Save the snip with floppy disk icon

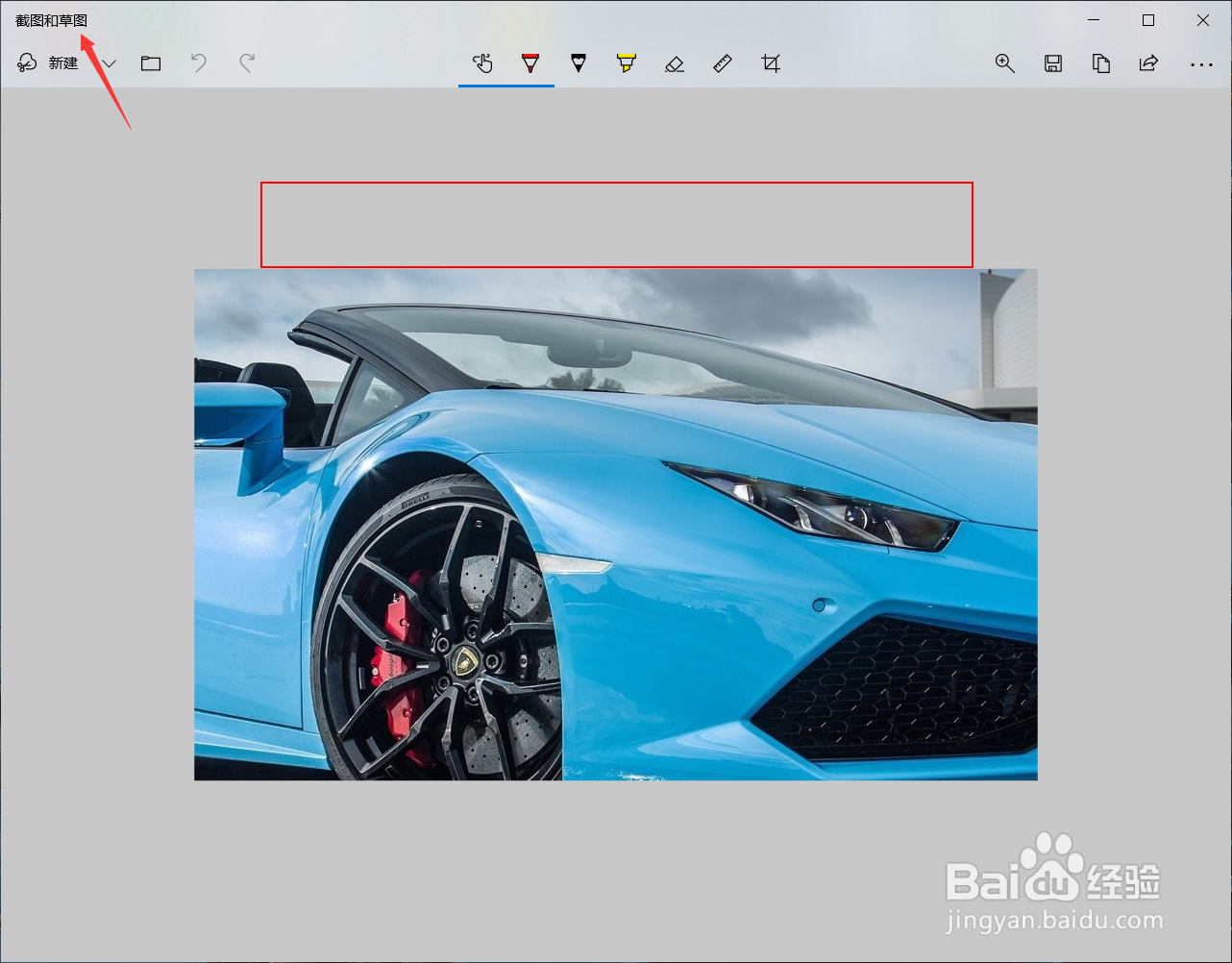point(1053,63)
